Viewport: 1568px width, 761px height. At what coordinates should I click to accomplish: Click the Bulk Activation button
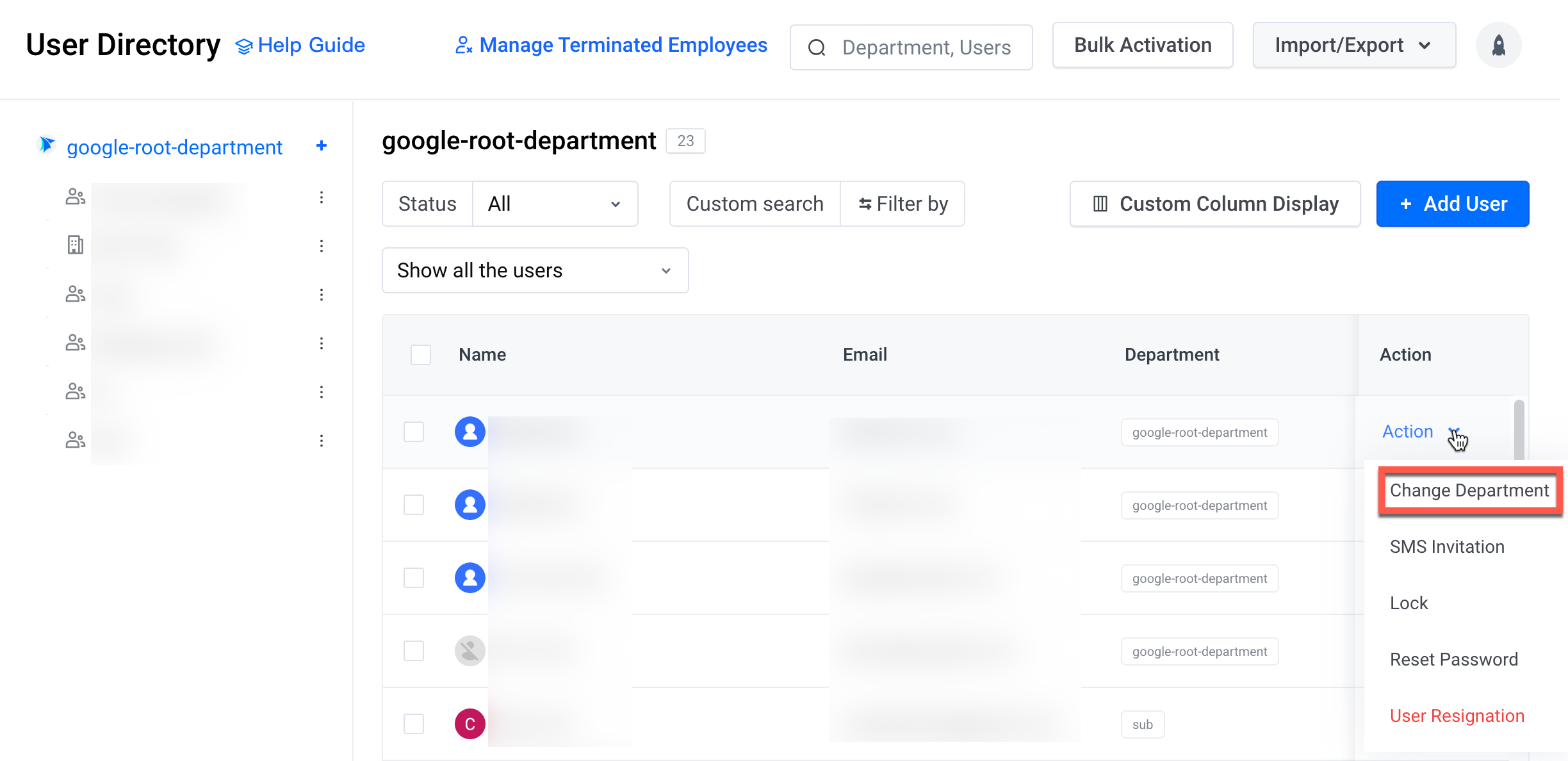pos(1143,45)
